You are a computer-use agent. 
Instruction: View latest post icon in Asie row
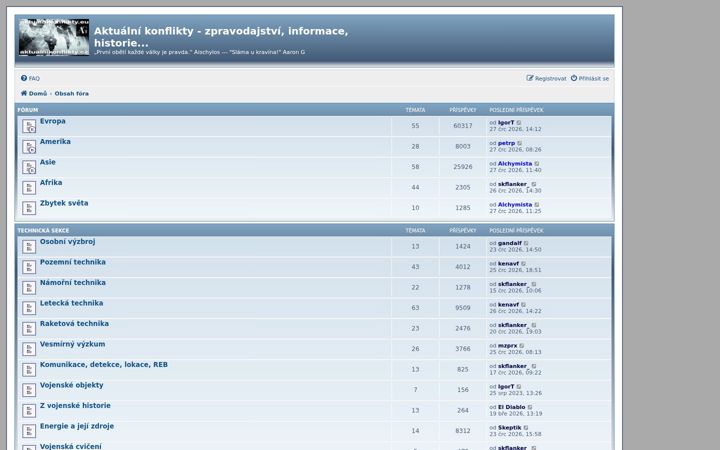pos(537,163)
